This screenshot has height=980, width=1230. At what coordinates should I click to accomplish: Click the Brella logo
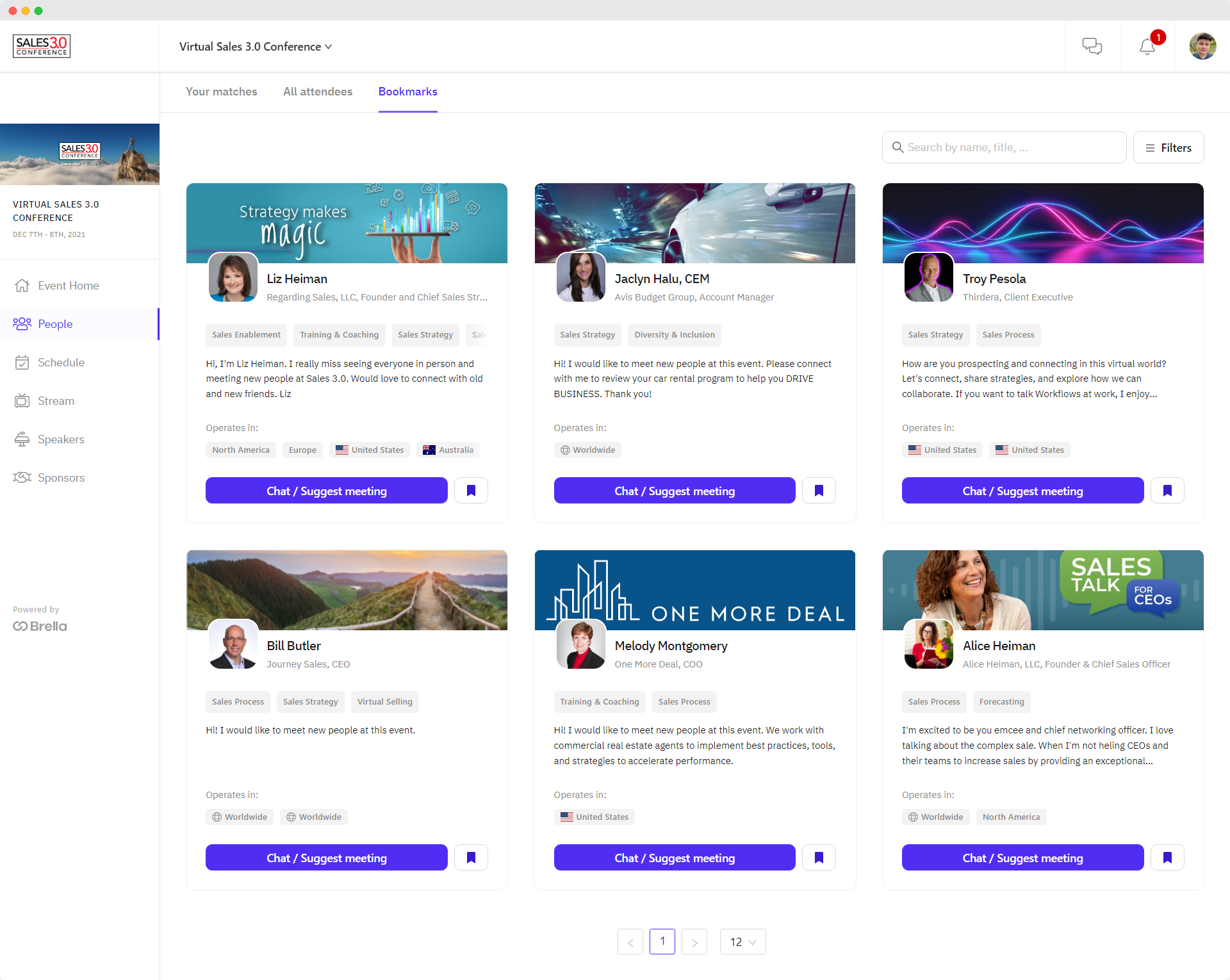40,626
